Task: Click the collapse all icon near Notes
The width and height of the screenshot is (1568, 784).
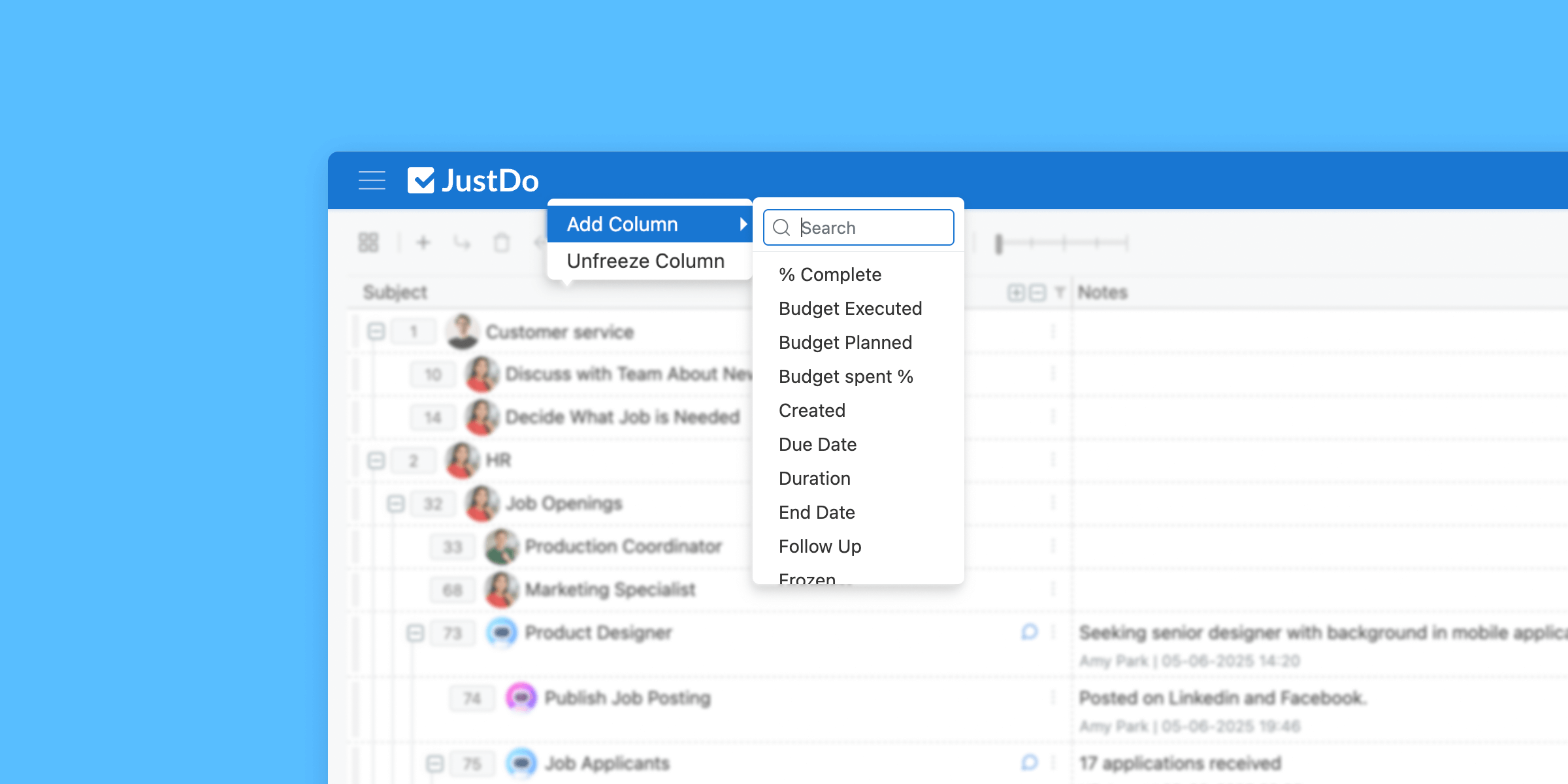Action: click(1037, 292)
